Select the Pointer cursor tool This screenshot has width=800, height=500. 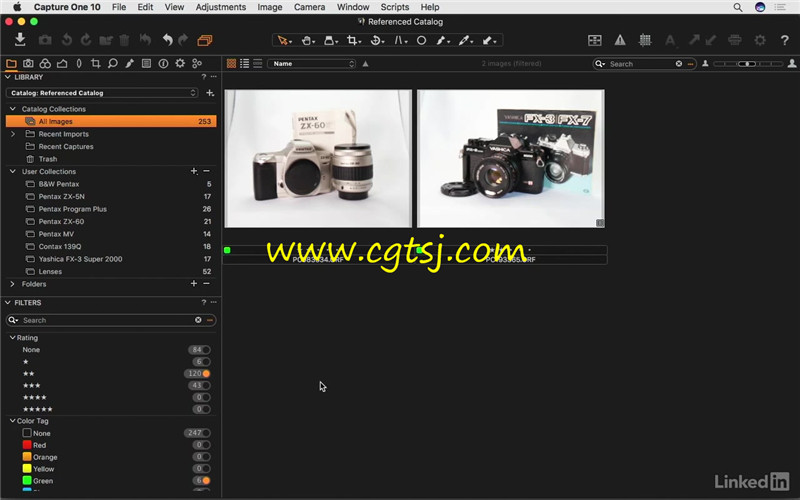coord(284,40)
